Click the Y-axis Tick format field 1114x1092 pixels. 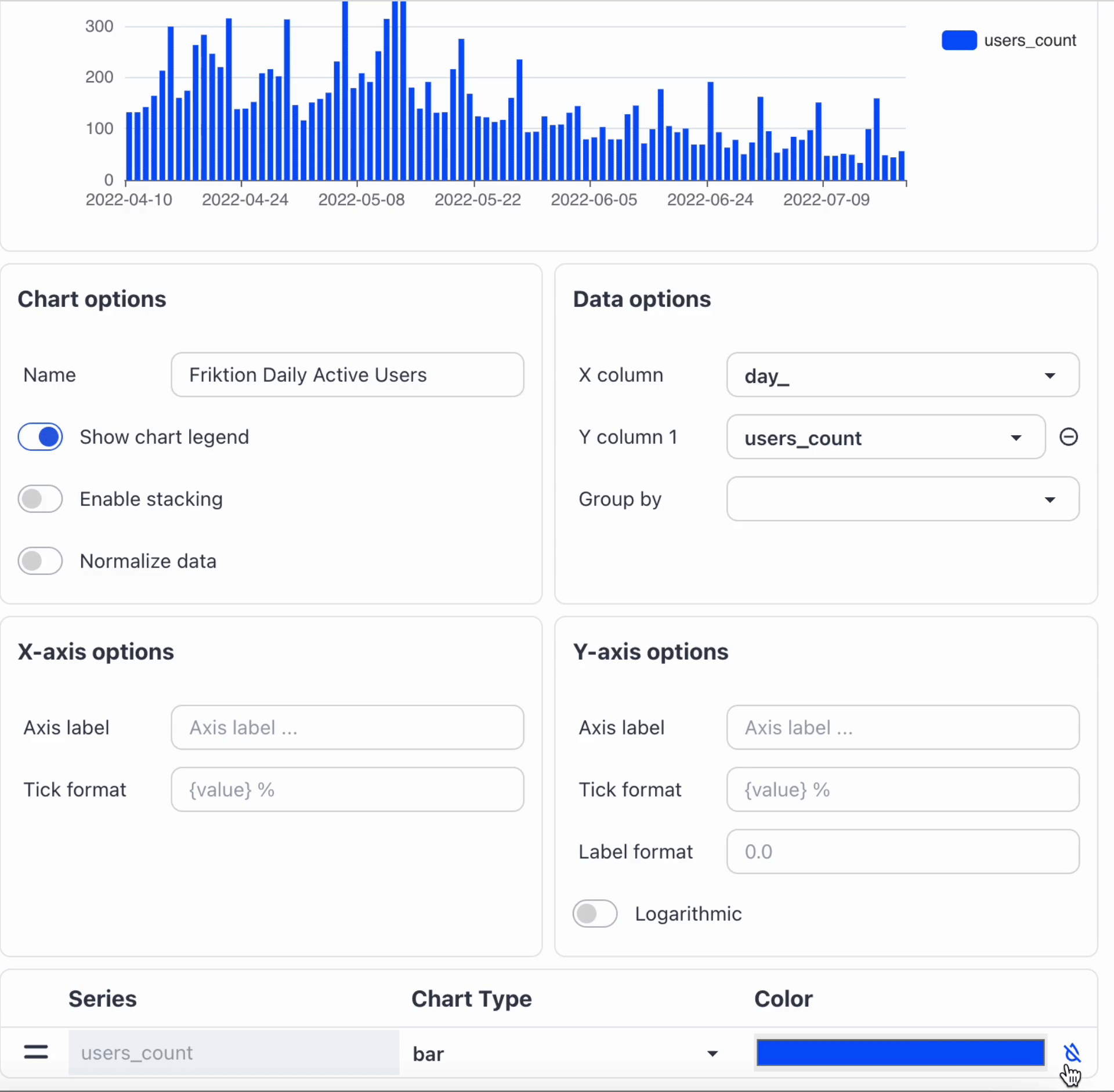(x=902, y=790)
